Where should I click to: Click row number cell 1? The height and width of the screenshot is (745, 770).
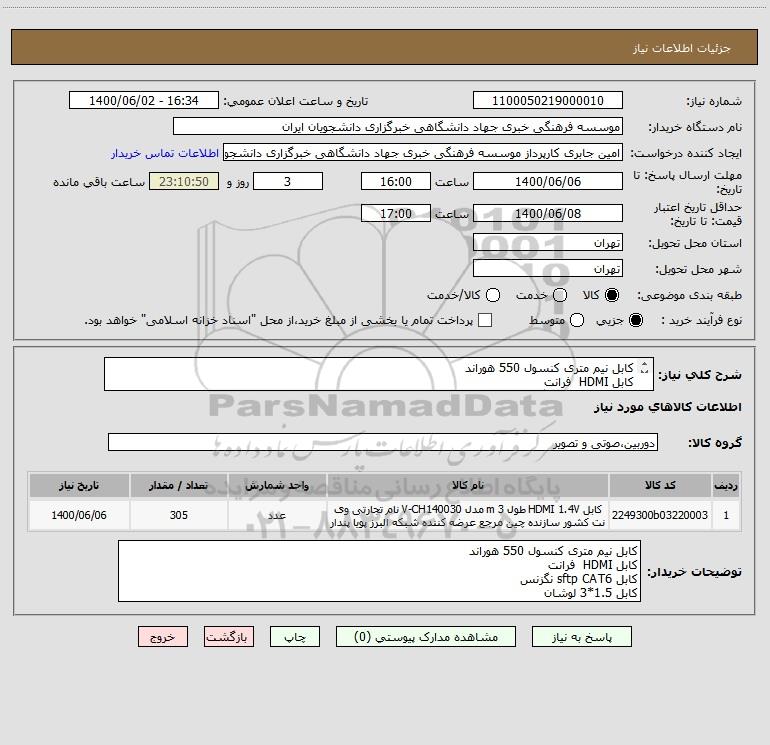pos(726,515)
